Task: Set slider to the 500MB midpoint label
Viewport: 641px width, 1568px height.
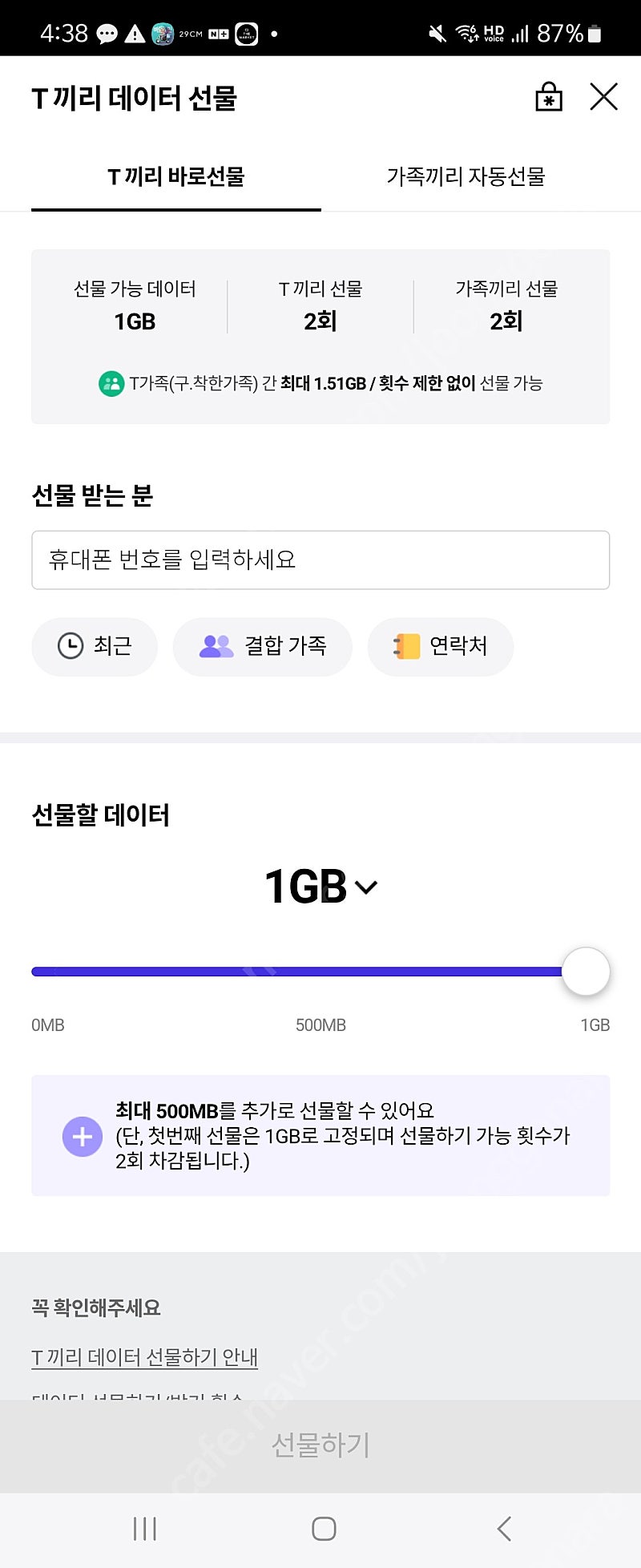Action: tap(320, 1025)
